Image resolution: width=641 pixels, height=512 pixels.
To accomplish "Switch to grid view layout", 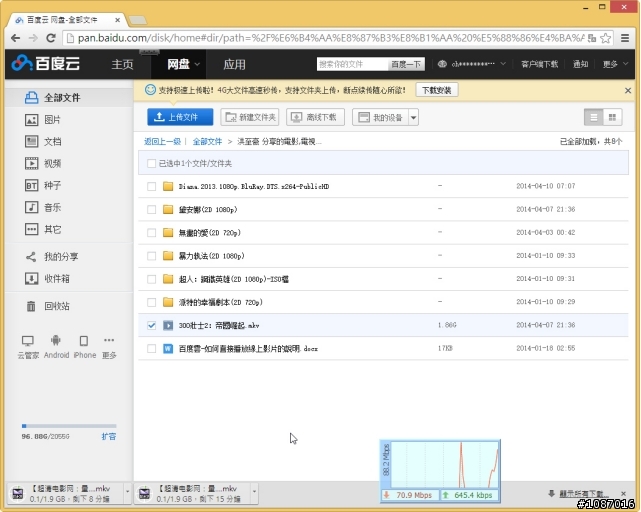I will (x=612, y=118).
